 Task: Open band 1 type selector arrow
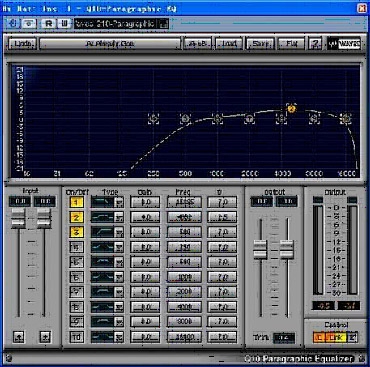[119, 202]
